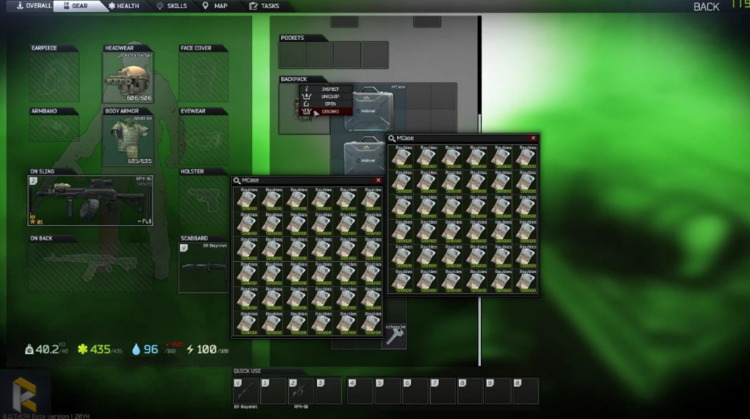
Task: Switch to the Map tab
Action: point(215,6)
